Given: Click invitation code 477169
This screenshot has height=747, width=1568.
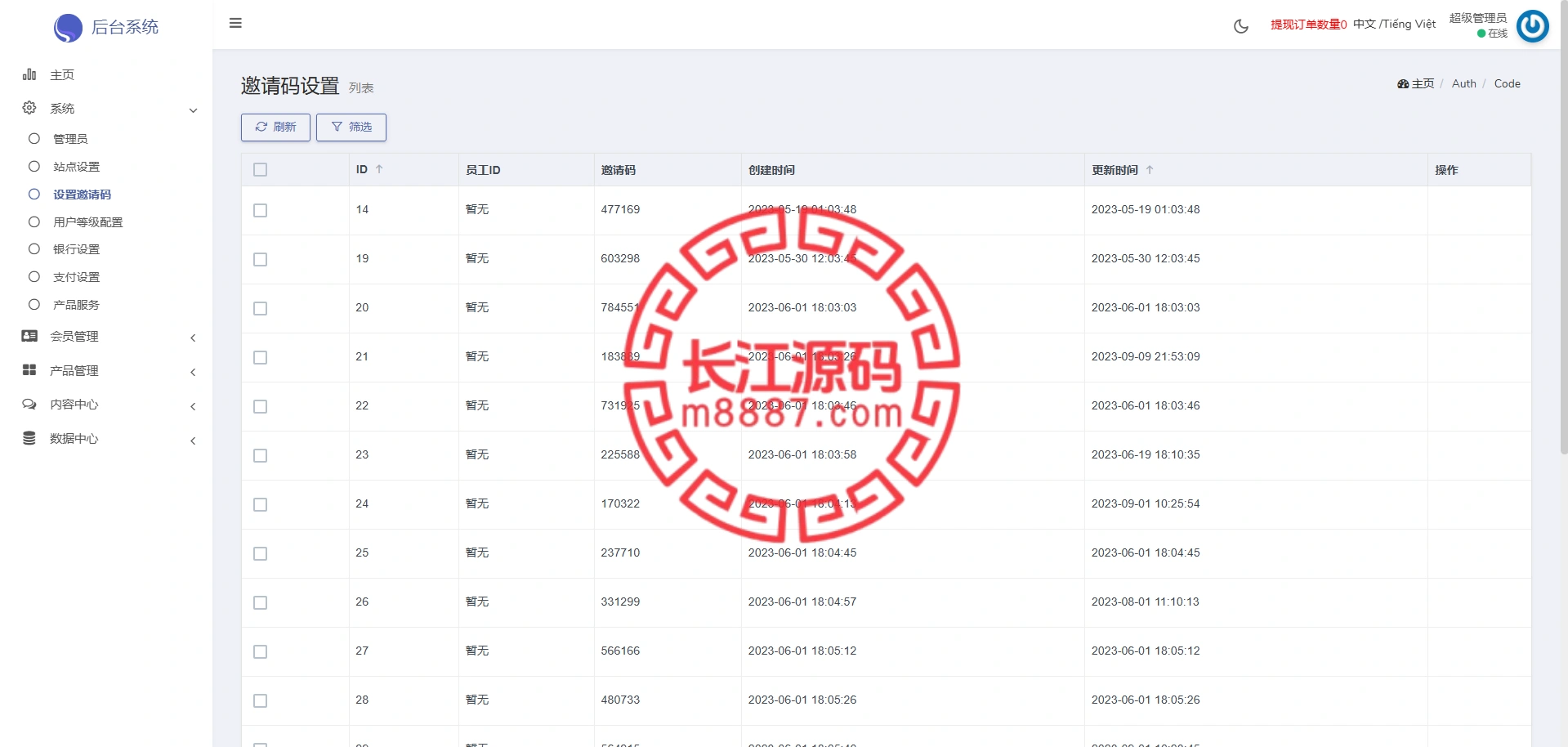Looking at the screenshot, I should pyautogui.click(x=620, y=210).
